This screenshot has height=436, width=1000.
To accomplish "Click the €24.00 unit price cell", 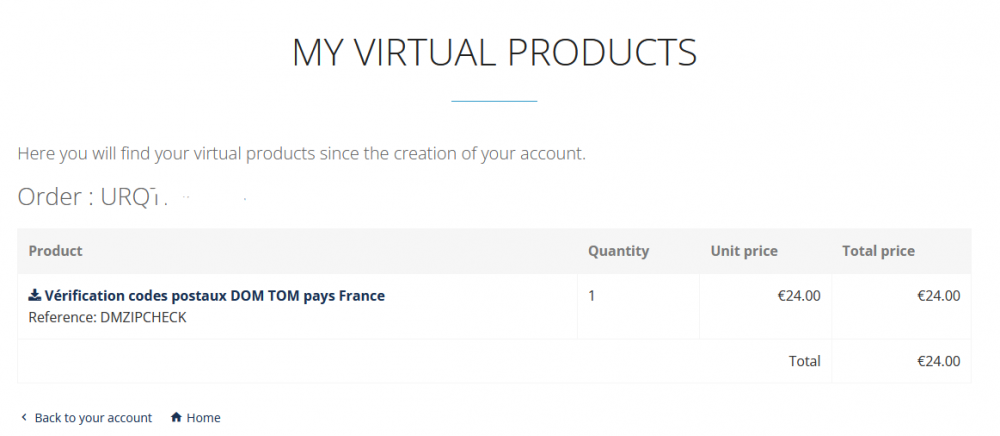I will tap(798, 296).
